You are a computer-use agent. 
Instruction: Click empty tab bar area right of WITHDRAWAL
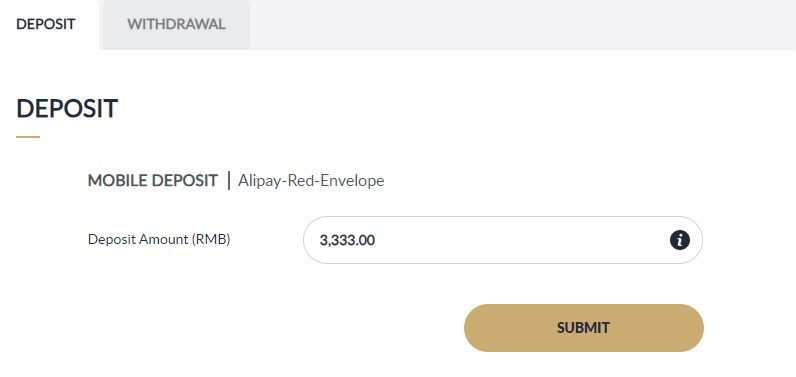click(x=523, y=24)
